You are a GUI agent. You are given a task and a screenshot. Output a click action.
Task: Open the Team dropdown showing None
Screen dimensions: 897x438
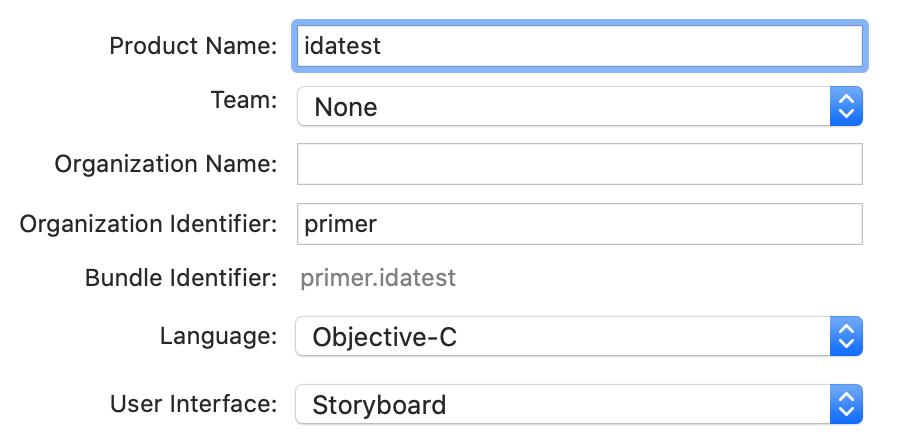click(565, 106)
